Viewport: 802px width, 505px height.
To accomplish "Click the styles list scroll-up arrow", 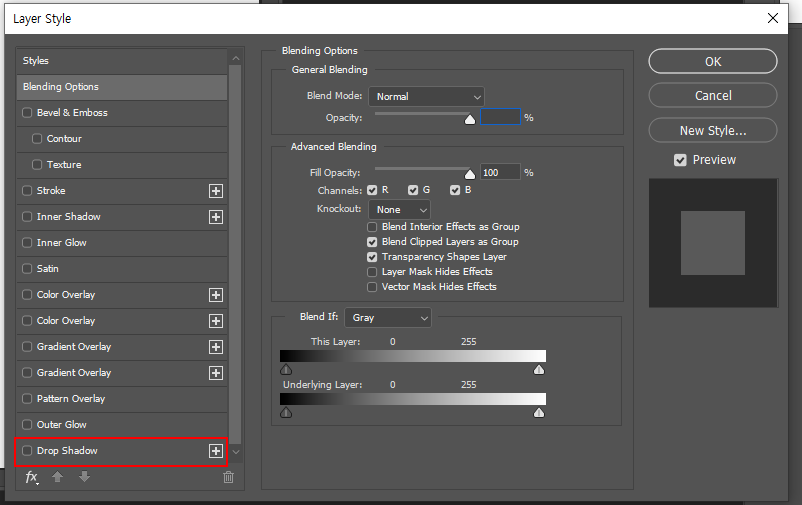I will coord(236,59).
